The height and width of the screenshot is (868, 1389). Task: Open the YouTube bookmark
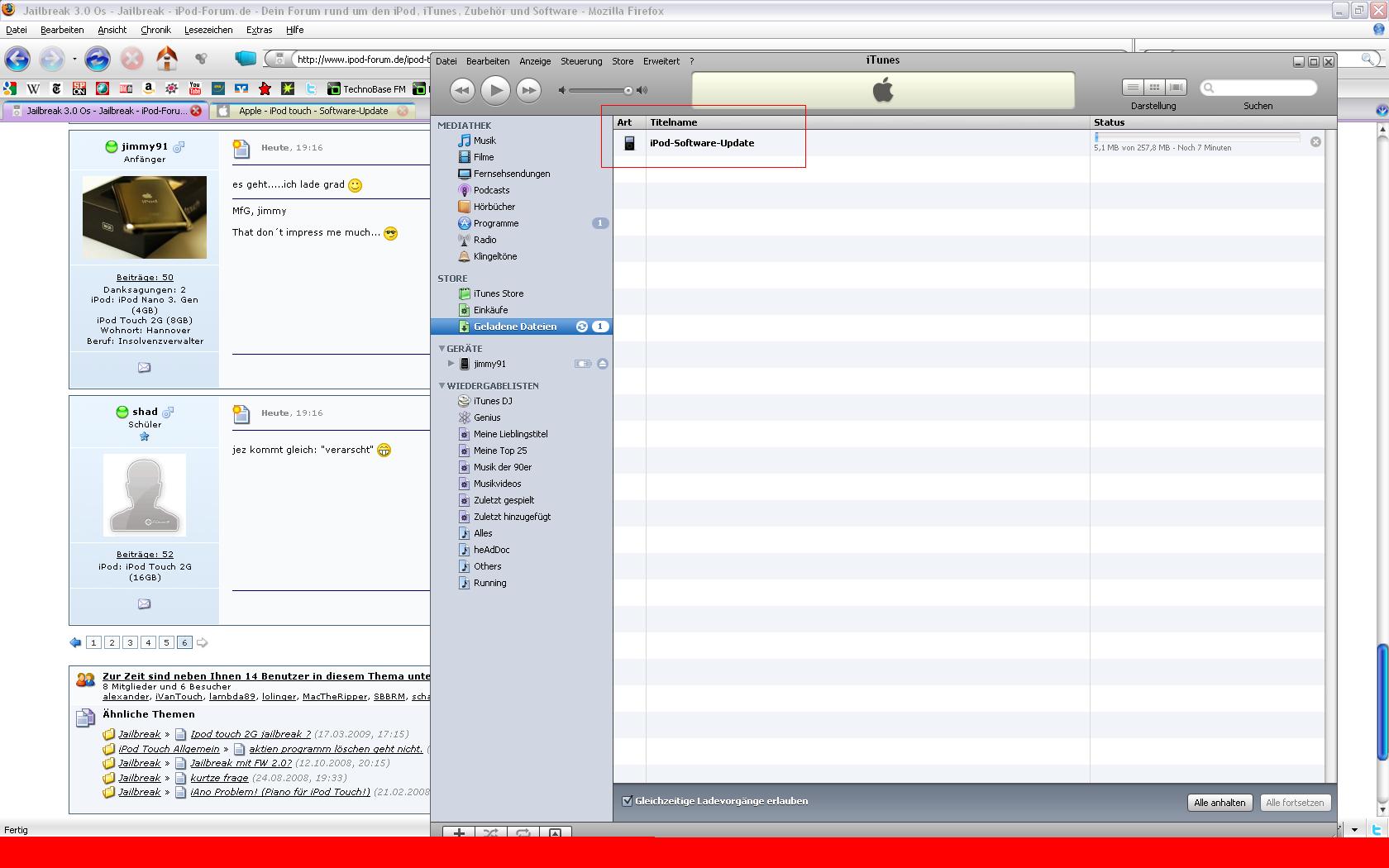coord(195,88)
